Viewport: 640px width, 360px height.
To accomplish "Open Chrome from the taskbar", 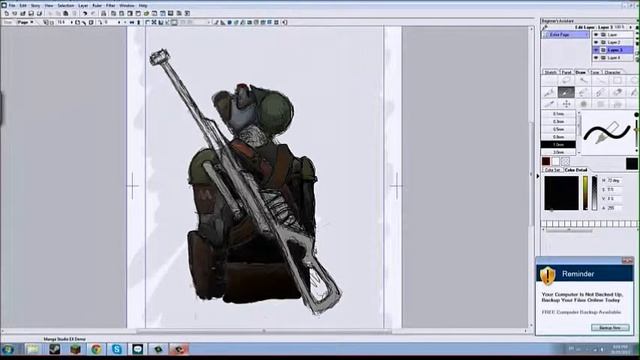I will pos(96,349).
